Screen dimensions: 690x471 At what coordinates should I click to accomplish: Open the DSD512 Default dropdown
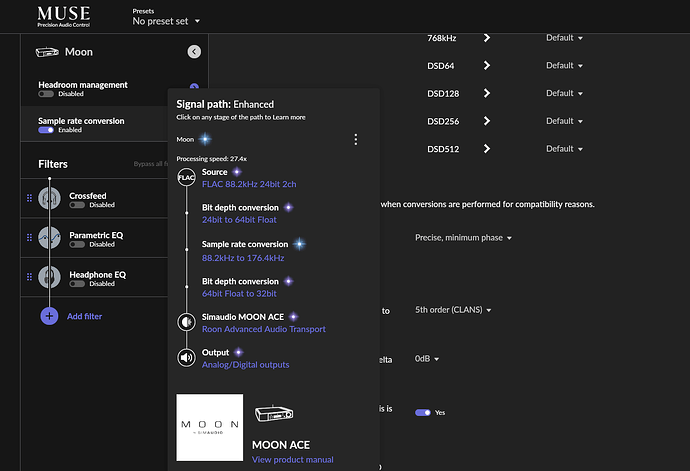point(564,149)
